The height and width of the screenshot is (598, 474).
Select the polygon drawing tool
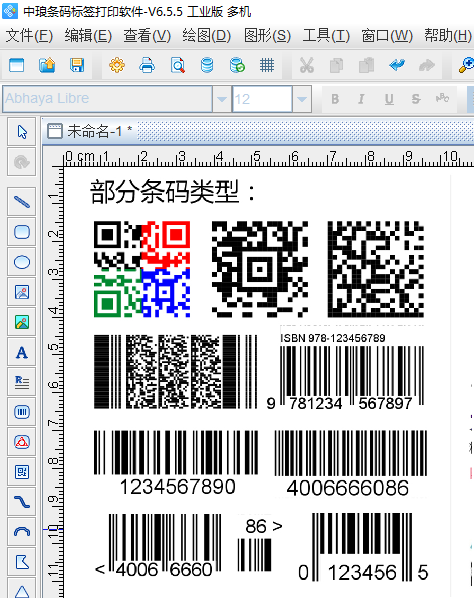pyautogui.click(x=22, y=562)
